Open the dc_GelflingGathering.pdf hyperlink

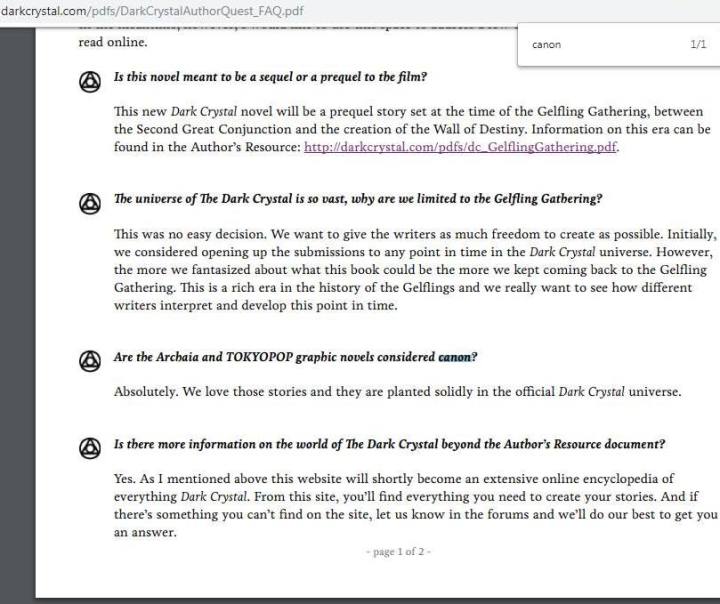tap(460, 147)
